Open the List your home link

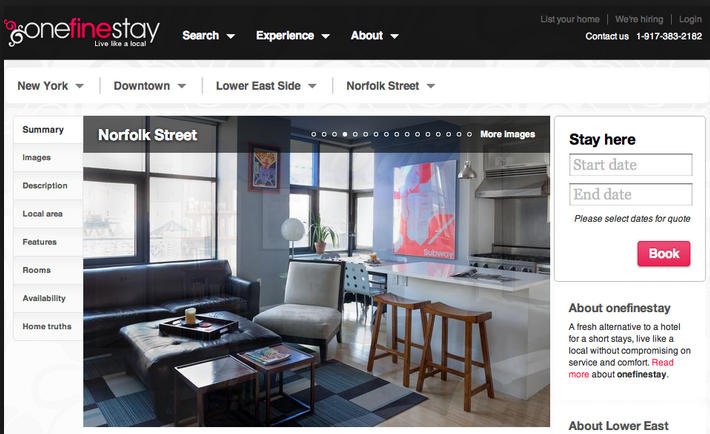(x=570, y=19)
